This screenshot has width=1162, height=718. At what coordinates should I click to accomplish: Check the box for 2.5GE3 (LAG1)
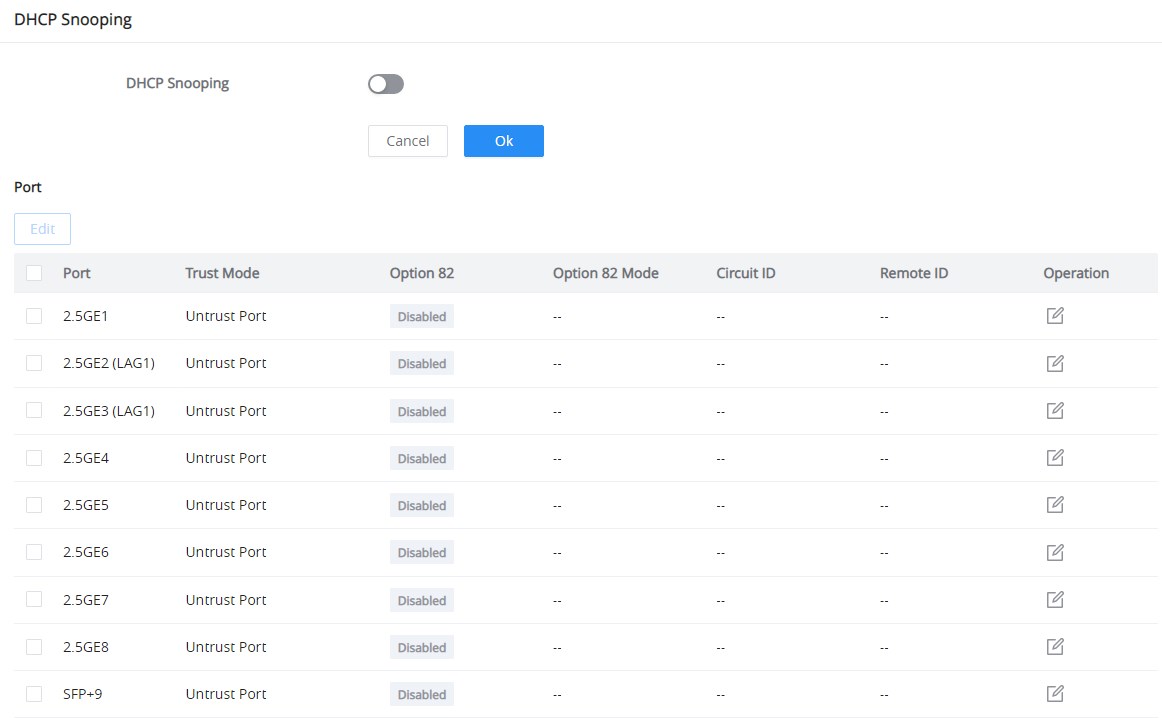(34, 410)
